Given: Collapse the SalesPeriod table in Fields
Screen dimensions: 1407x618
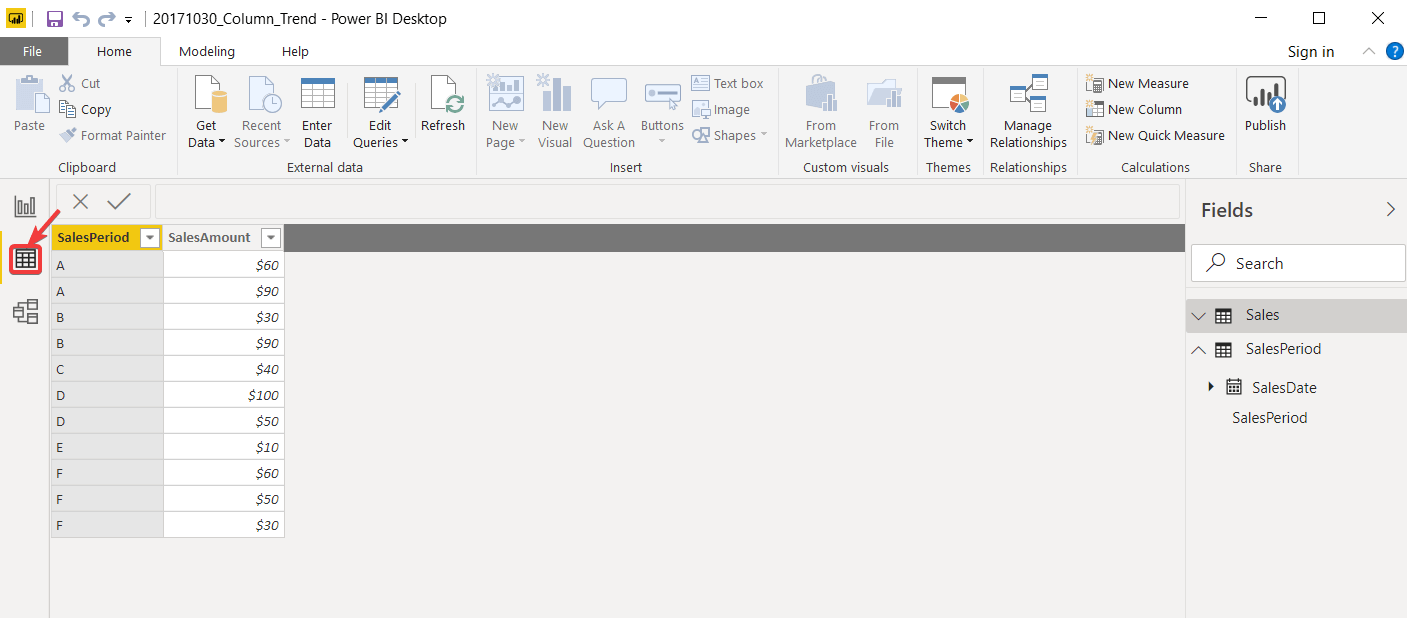Looking at the screenshot, I should (x=1199, y=349).
